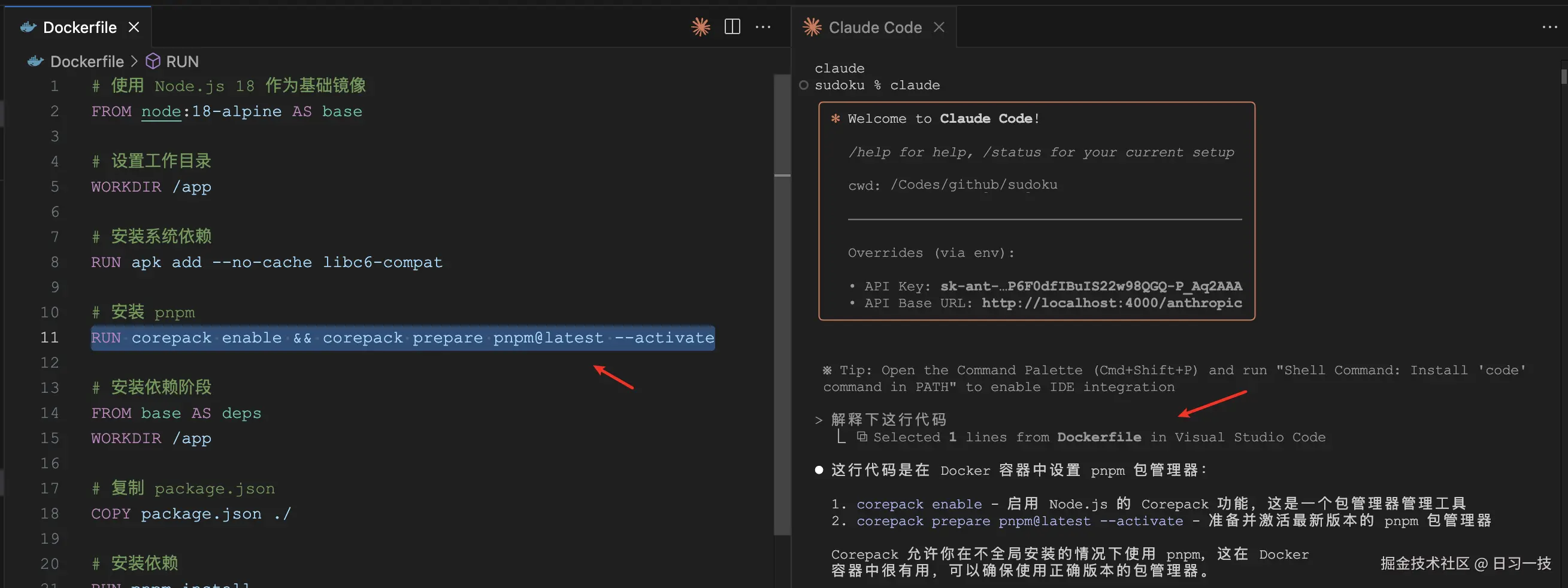Image resolution: width=1568 pixels, height=588 pixels.
Task: Switch to the Dockerfile tab
Action: click(79, 27)
